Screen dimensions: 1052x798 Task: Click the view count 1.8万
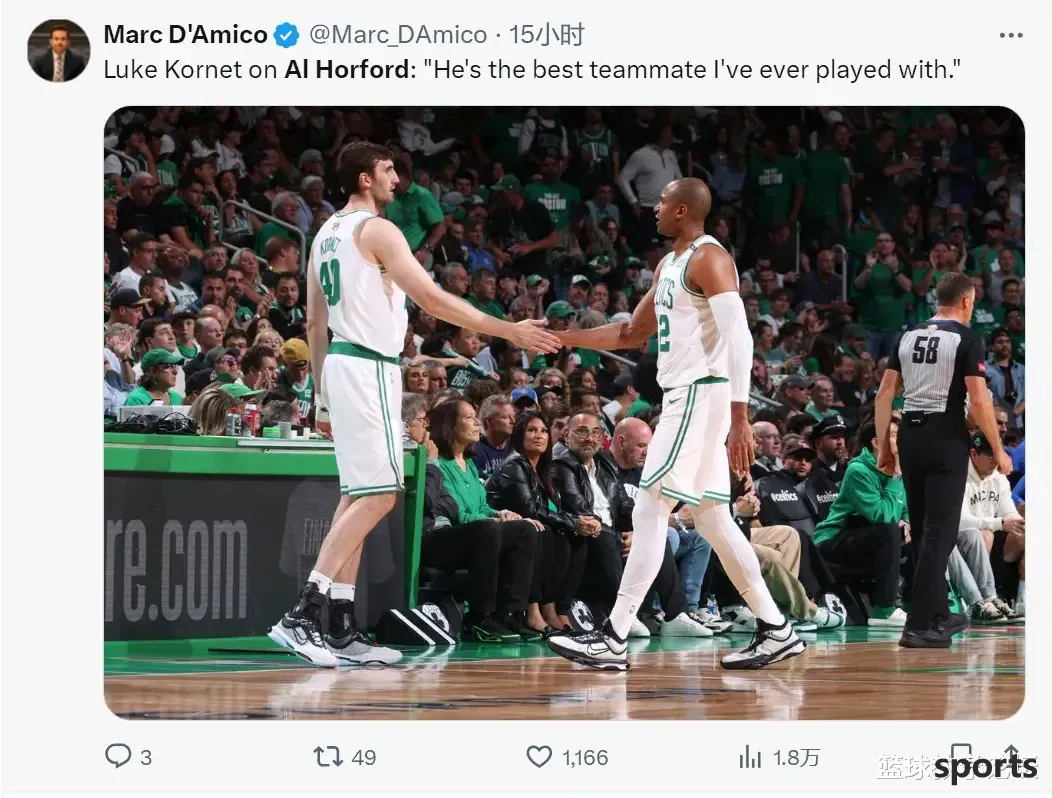pos(796,758)
